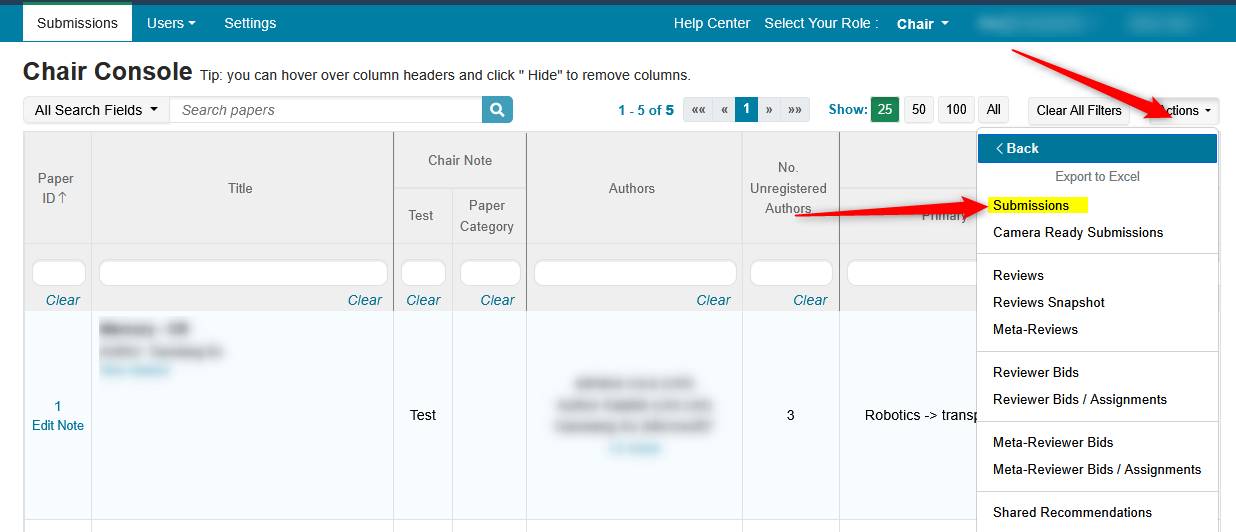
Task: Select Camera Ready Submissions export
Action: 1077,232
